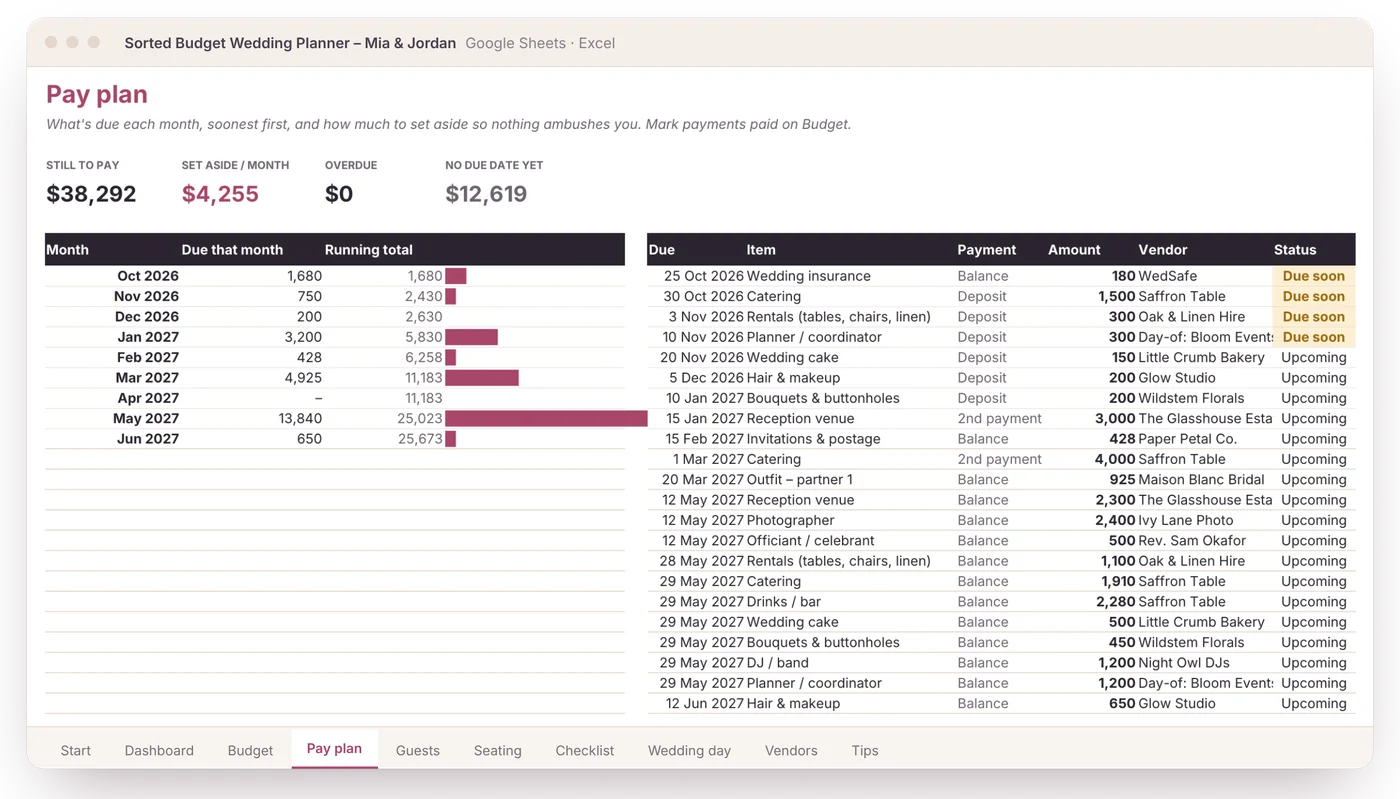Select the Amount column header
The image size is (1400, 799).
pyautogui.click(x=1074, y=250)
